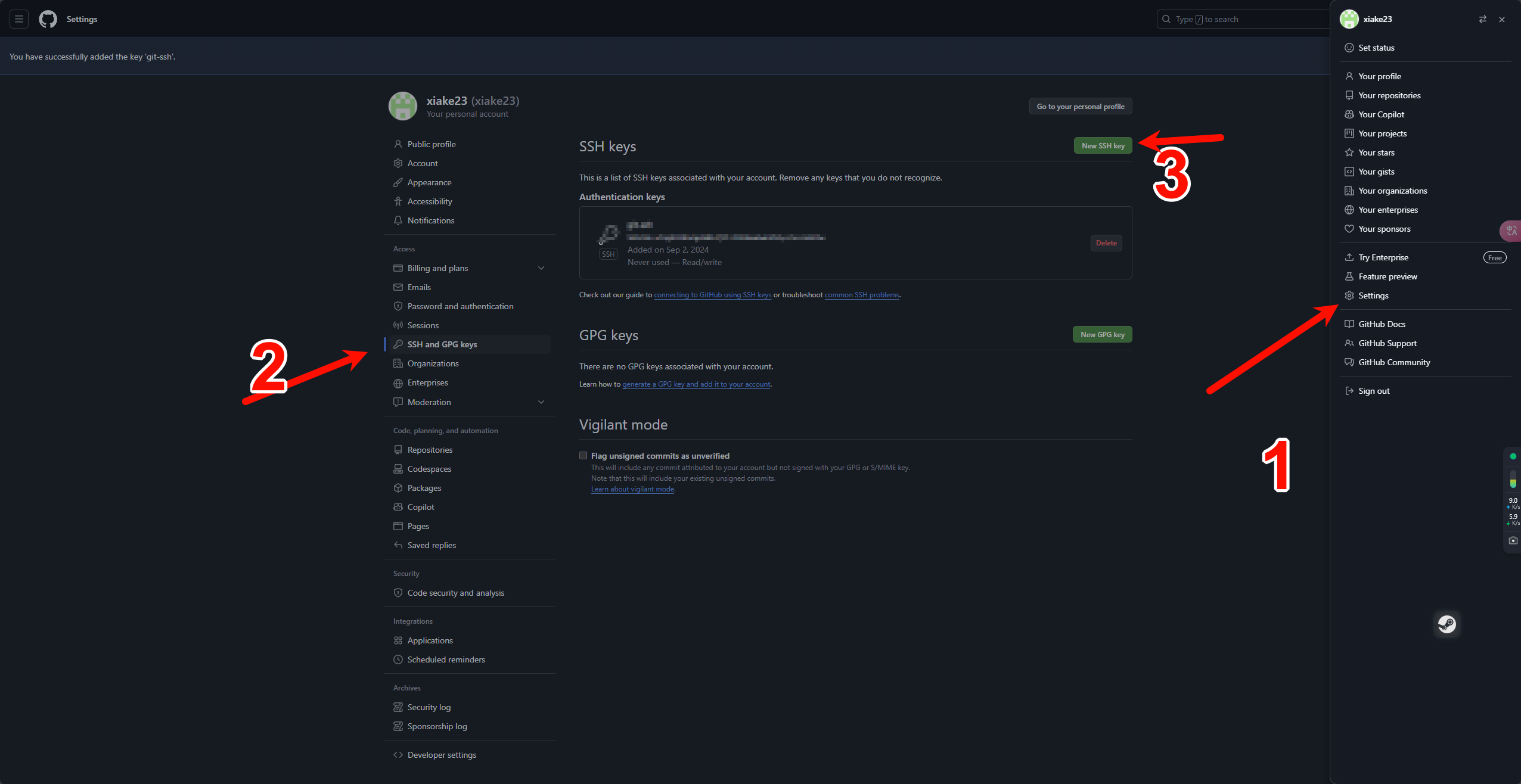Open common SSH problems link

861,295
